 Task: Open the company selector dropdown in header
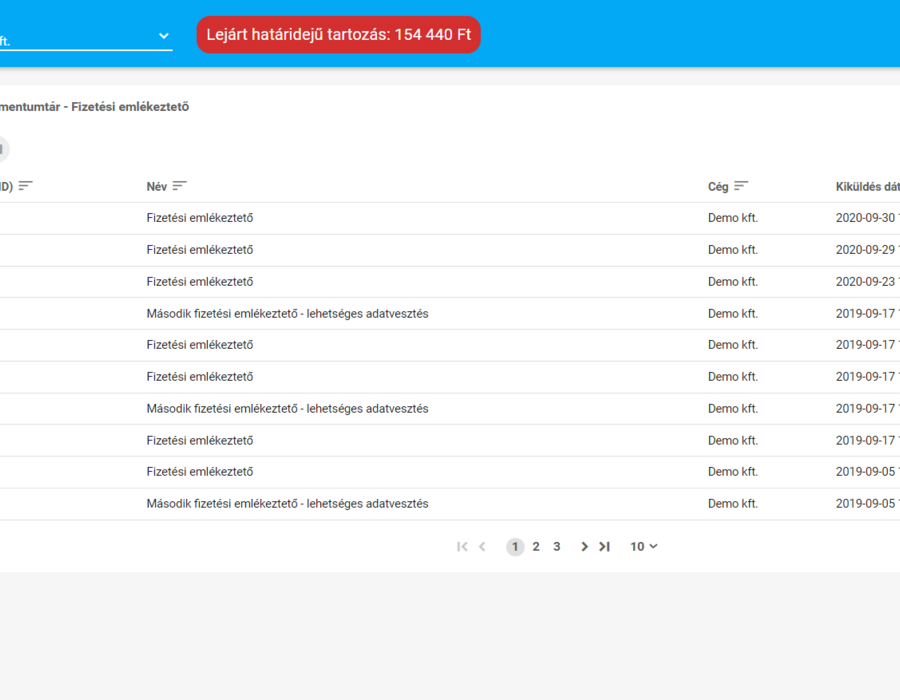(x=86, y=37)
